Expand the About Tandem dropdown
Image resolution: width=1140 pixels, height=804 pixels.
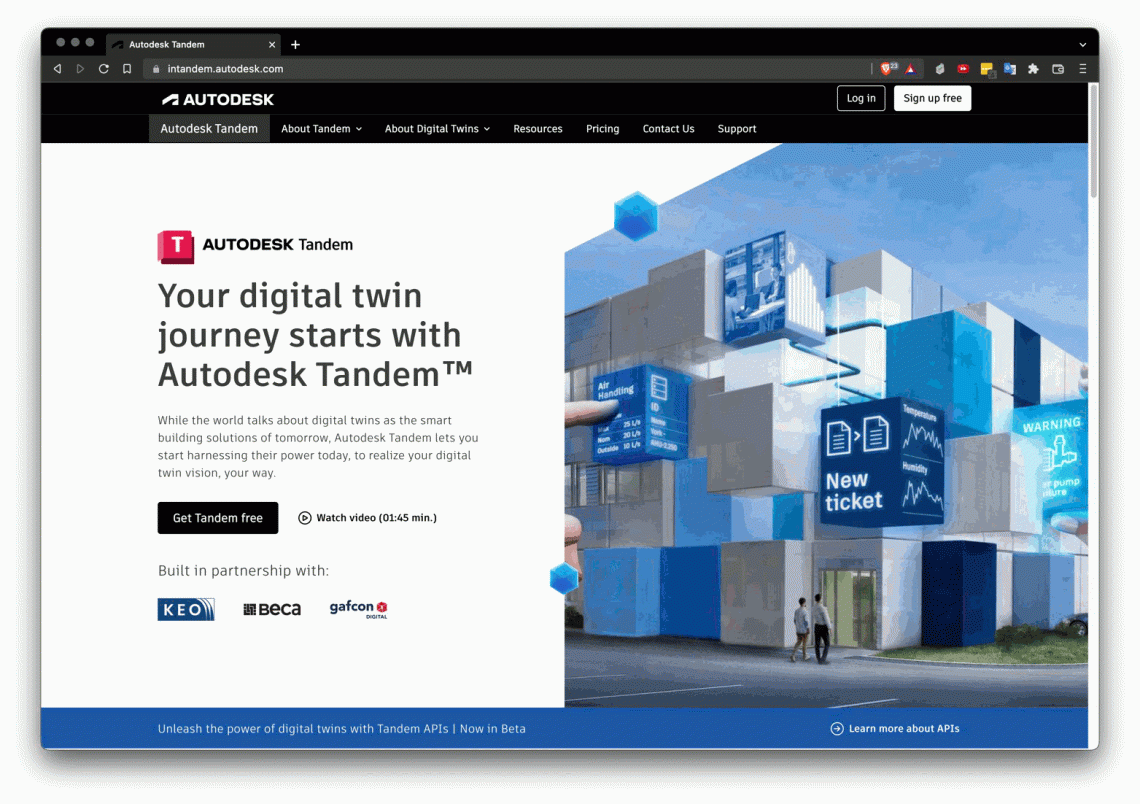point(320,128)
